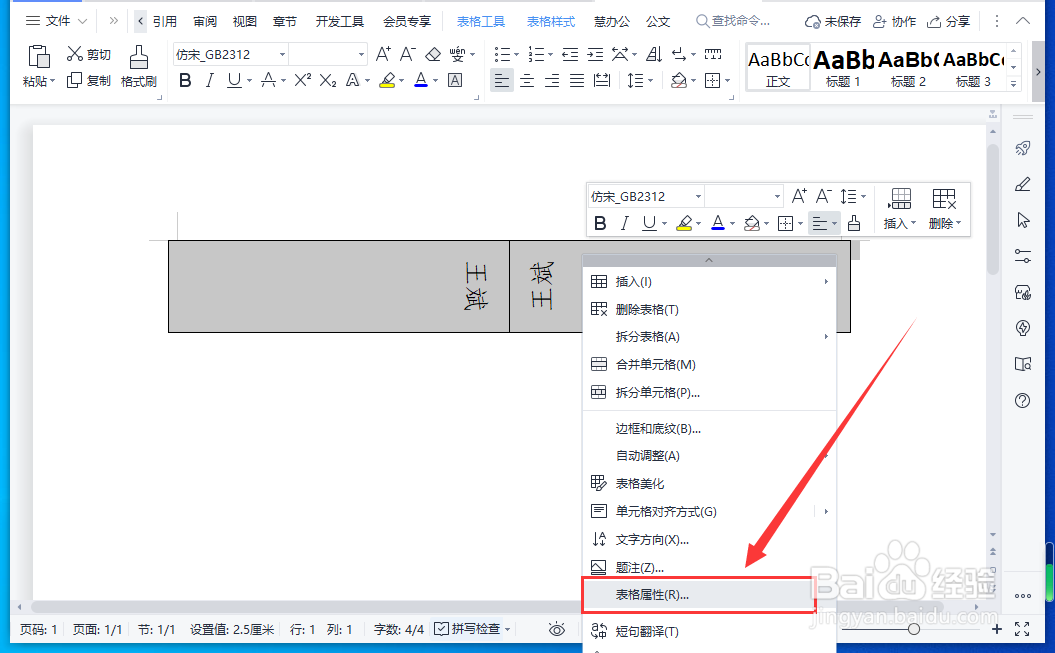This screenshot has width=1055, height=653.
Task: Choose 插入(I) in context menu
Action: (709, 282)
